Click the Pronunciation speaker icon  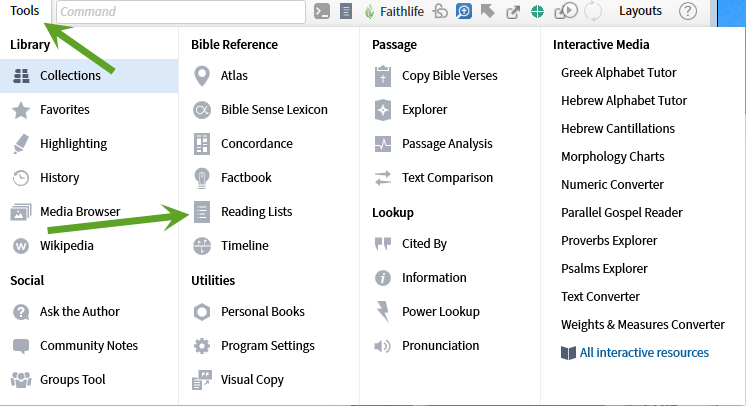(383, 346)
